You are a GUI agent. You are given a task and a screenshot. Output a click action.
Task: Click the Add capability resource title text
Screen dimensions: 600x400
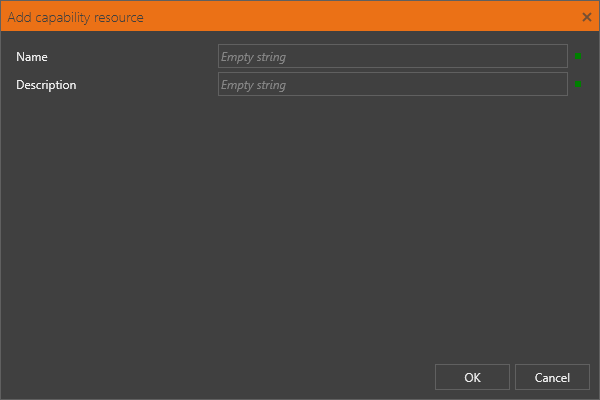(x=75, y=17)
